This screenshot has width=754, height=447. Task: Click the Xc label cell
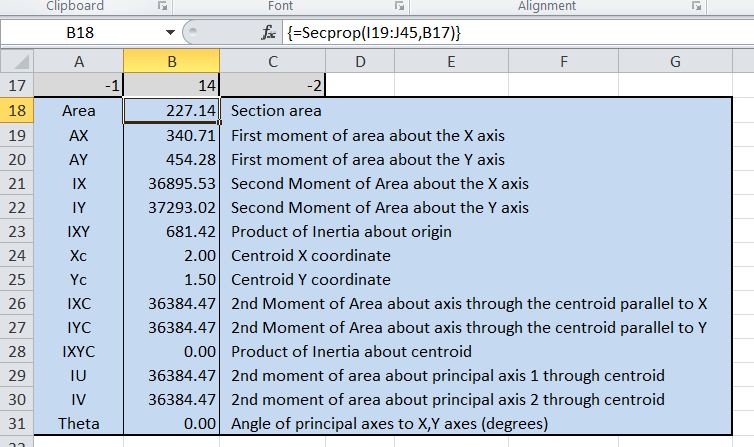click(79, 255)
